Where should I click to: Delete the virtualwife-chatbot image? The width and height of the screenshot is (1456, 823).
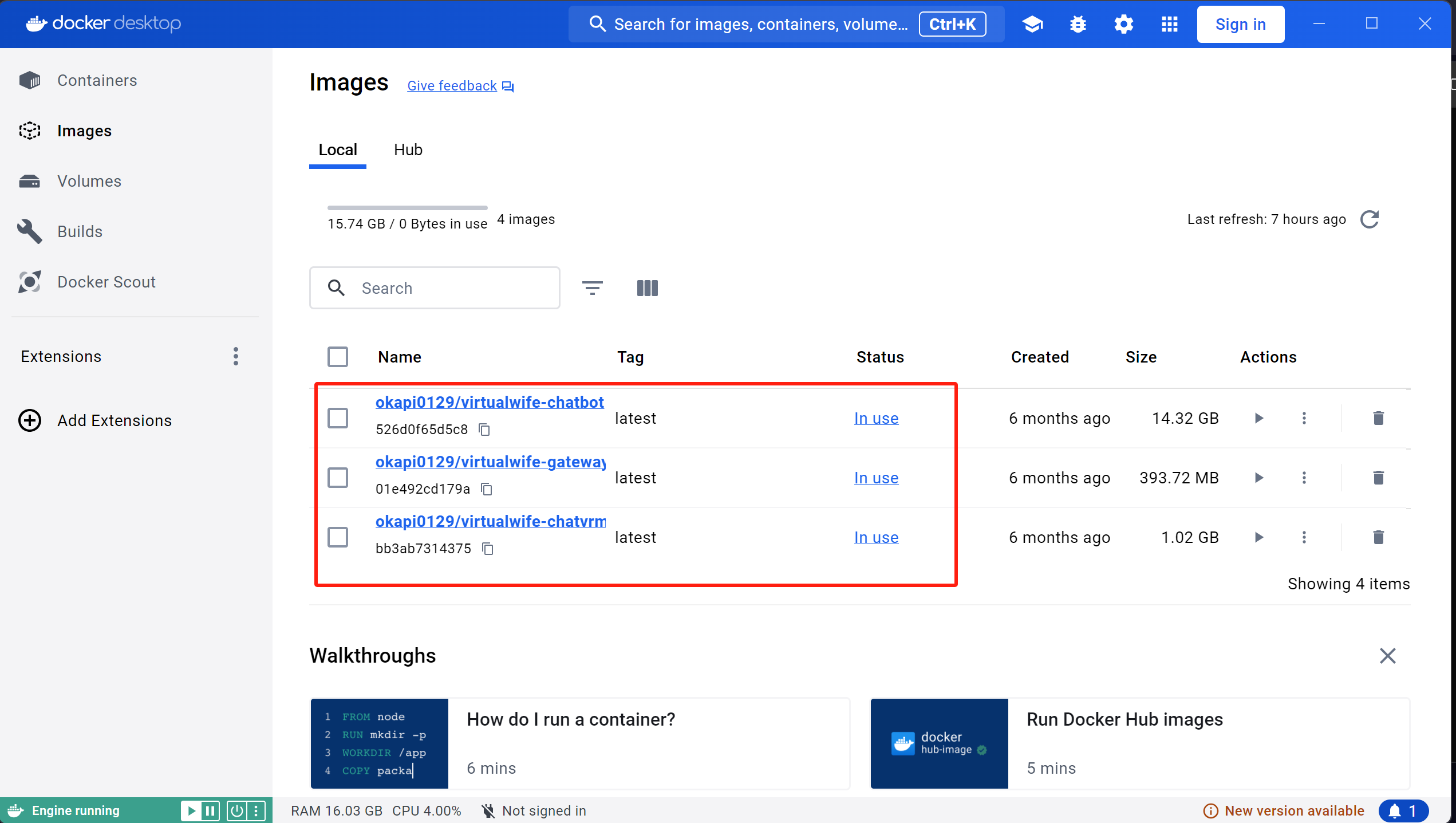click(x=1379, y=418)
